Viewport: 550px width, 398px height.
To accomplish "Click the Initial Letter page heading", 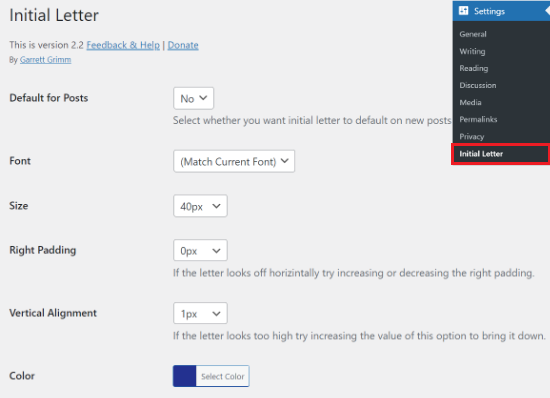I will (x=54, y=15).
